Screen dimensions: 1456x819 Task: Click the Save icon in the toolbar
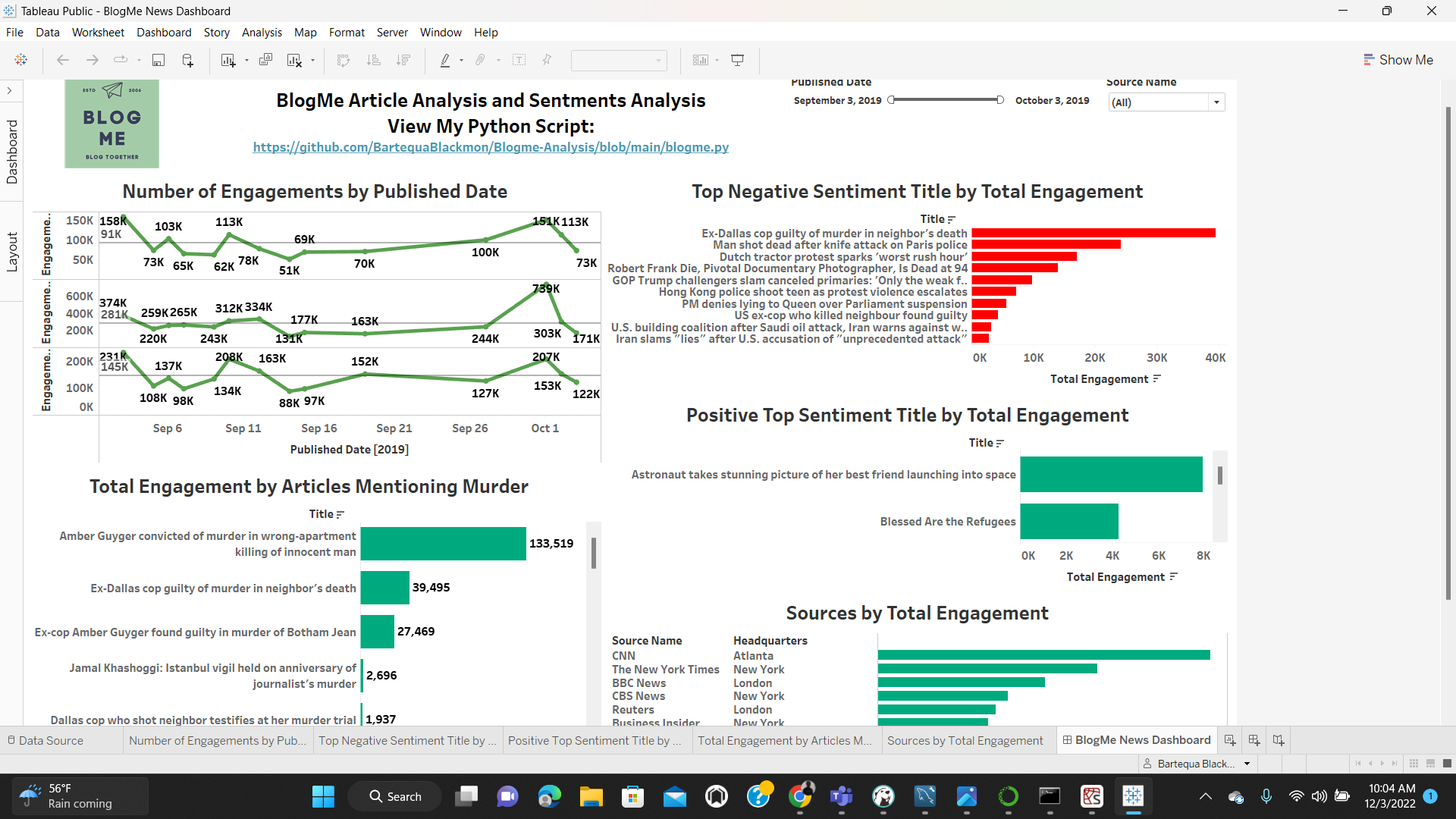pyautogui.click(x=158, y=60)
